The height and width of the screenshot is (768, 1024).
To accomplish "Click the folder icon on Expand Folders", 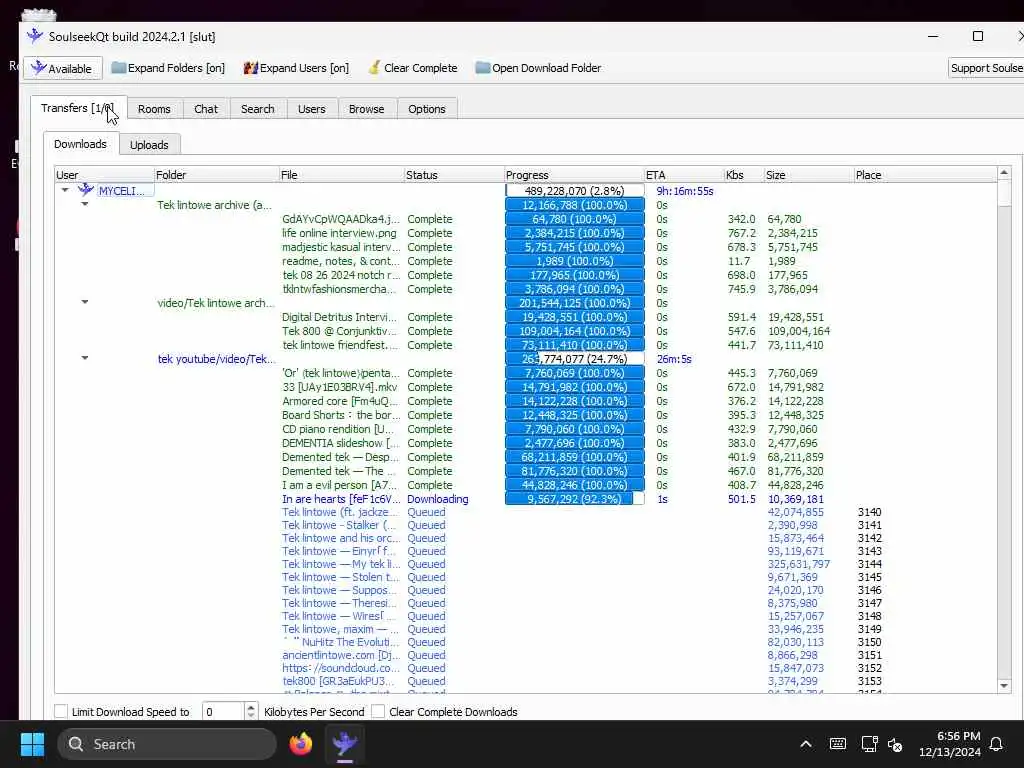I will point(118,68).
